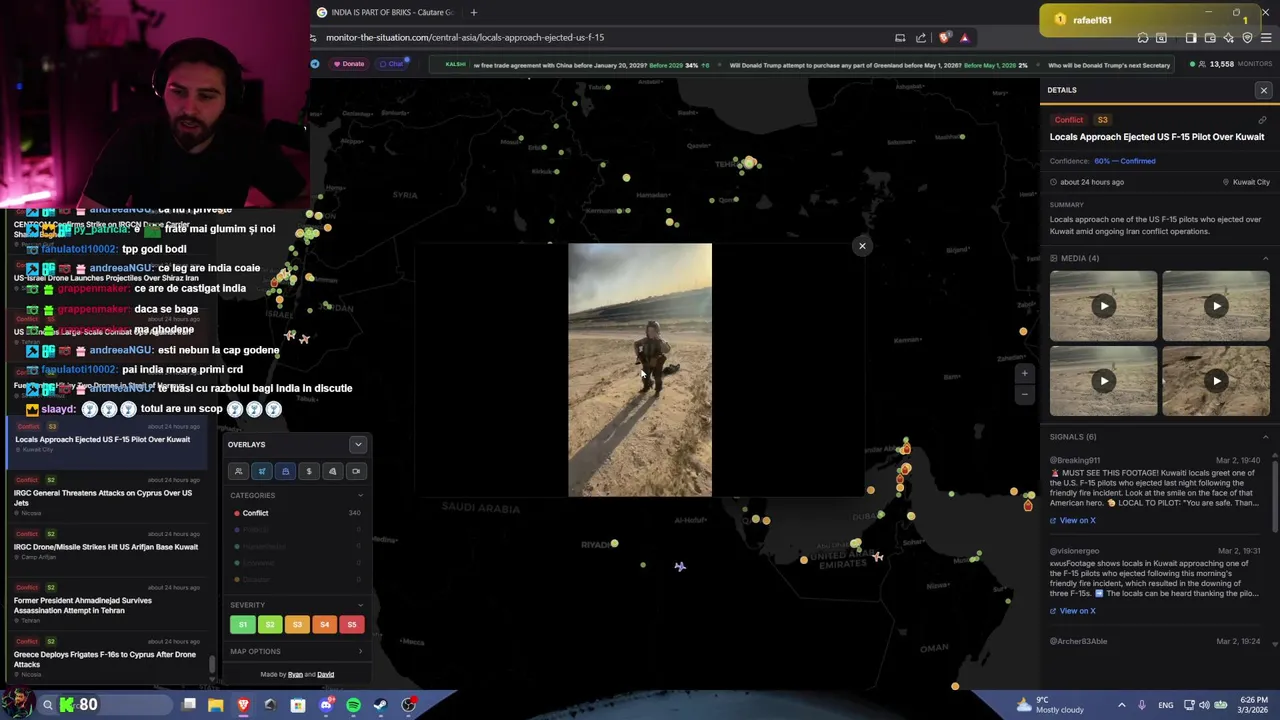The width and height of the screenshot is (1280, 720).
Task: Zoom out on the map
Action: 1024,394
